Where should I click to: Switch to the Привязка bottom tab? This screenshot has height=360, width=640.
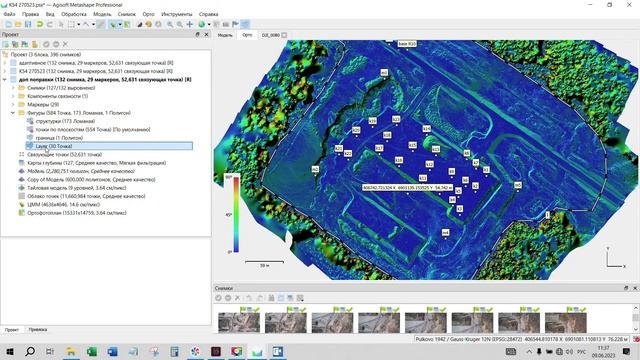(38, 329)
